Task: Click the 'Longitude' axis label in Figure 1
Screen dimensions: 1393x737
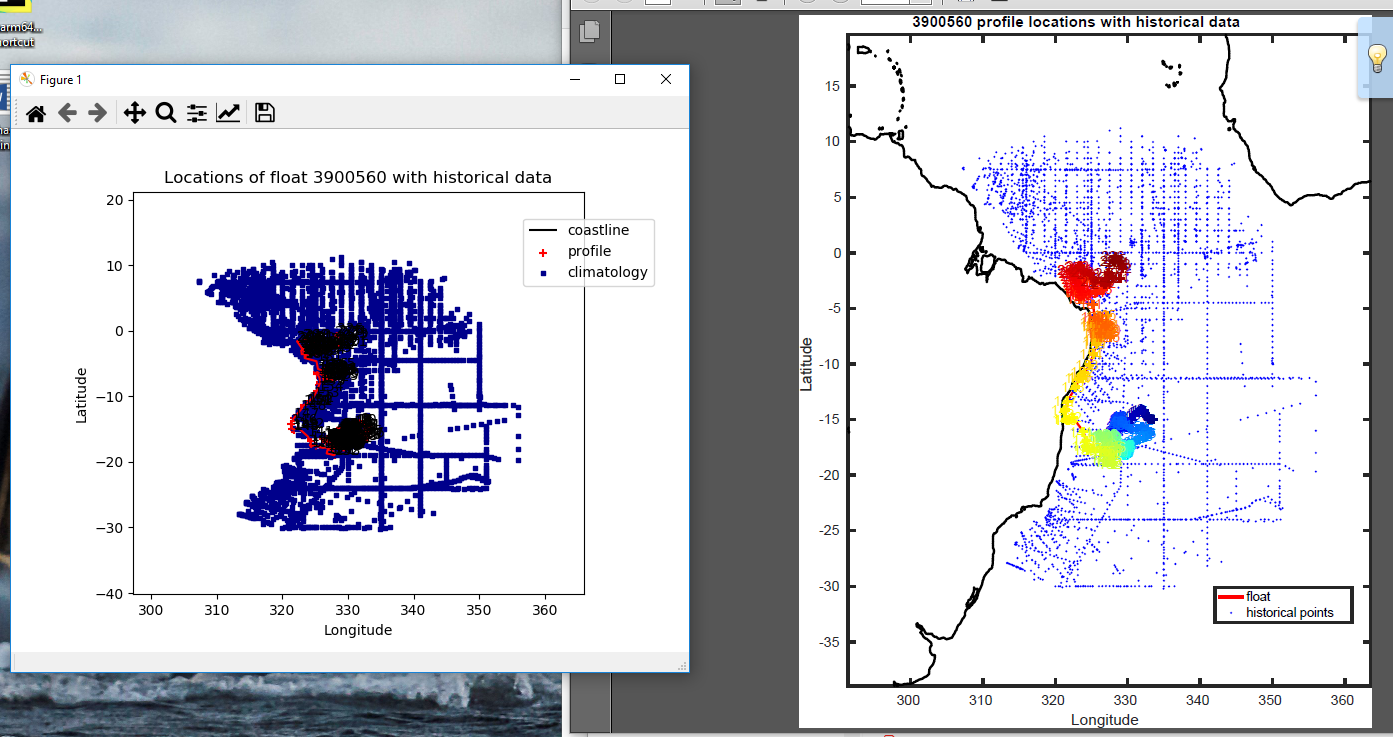Action: tap(358, 630)
